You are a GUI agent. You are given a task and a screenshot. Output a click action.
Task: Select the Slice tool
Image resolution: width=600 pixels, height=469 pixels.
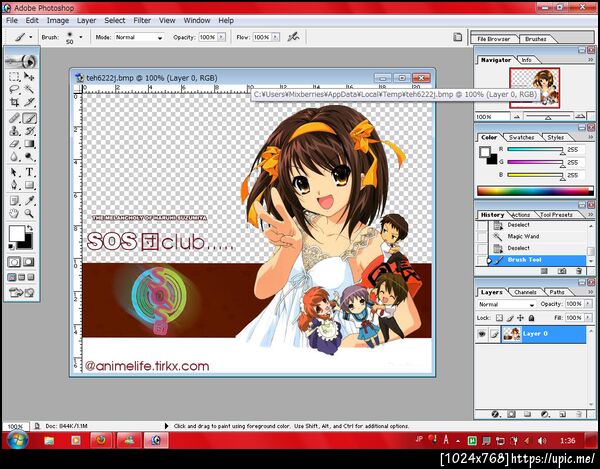coord(29,102)
